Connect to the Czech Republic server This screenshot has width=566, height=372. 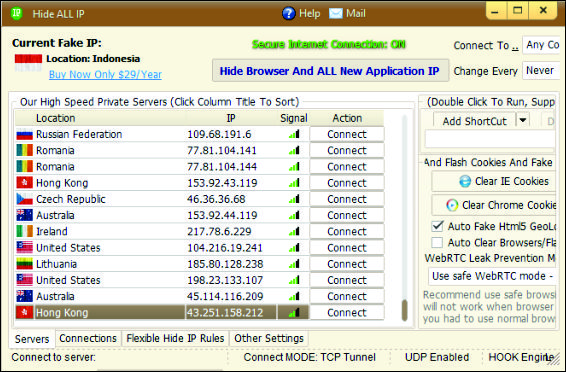(x=347, y=199)
